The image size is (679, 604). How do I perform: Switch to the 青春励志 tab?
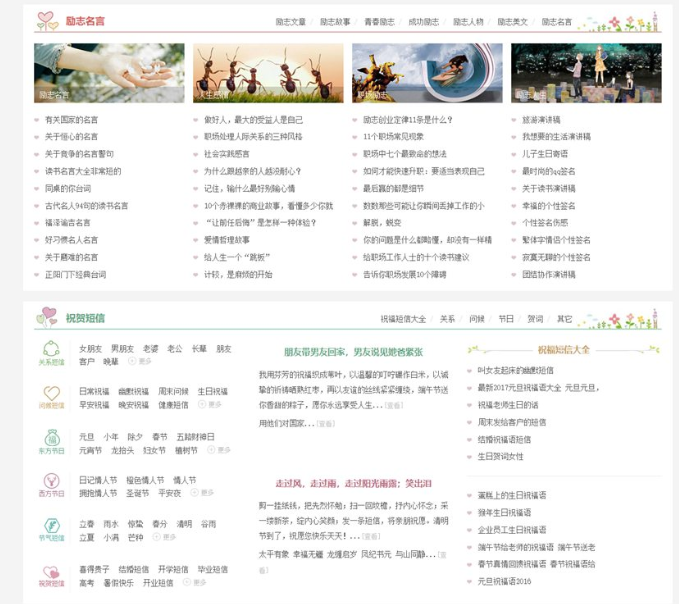(379, 22)
